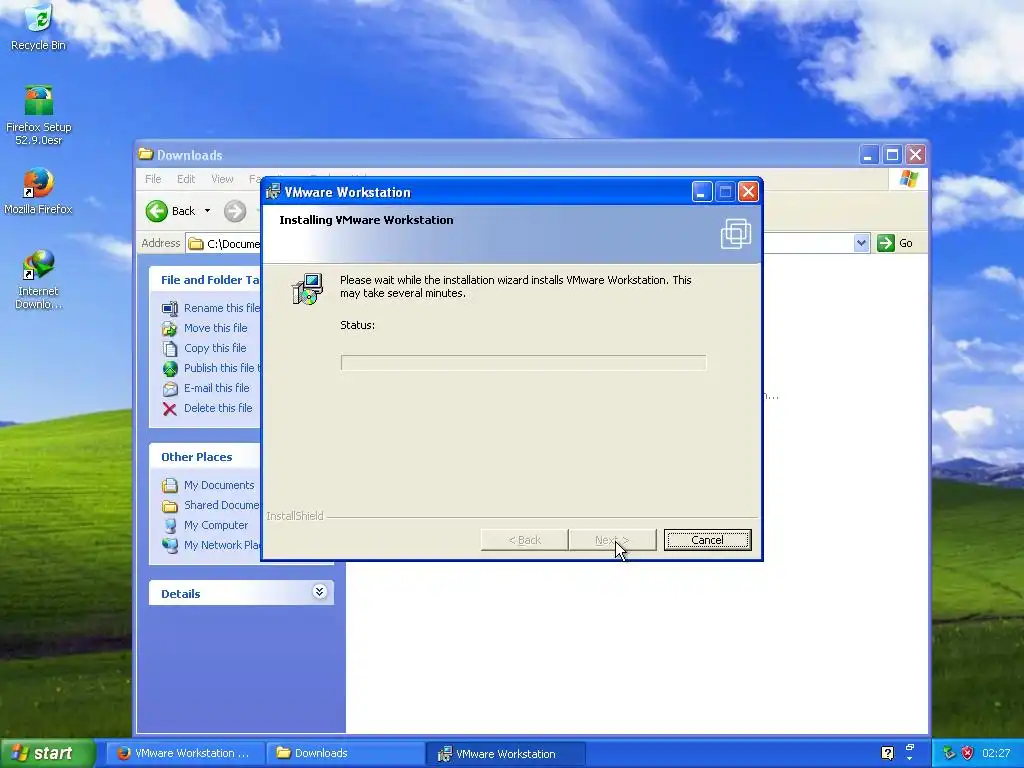Expand the Details panel chevron

point(319,592)
